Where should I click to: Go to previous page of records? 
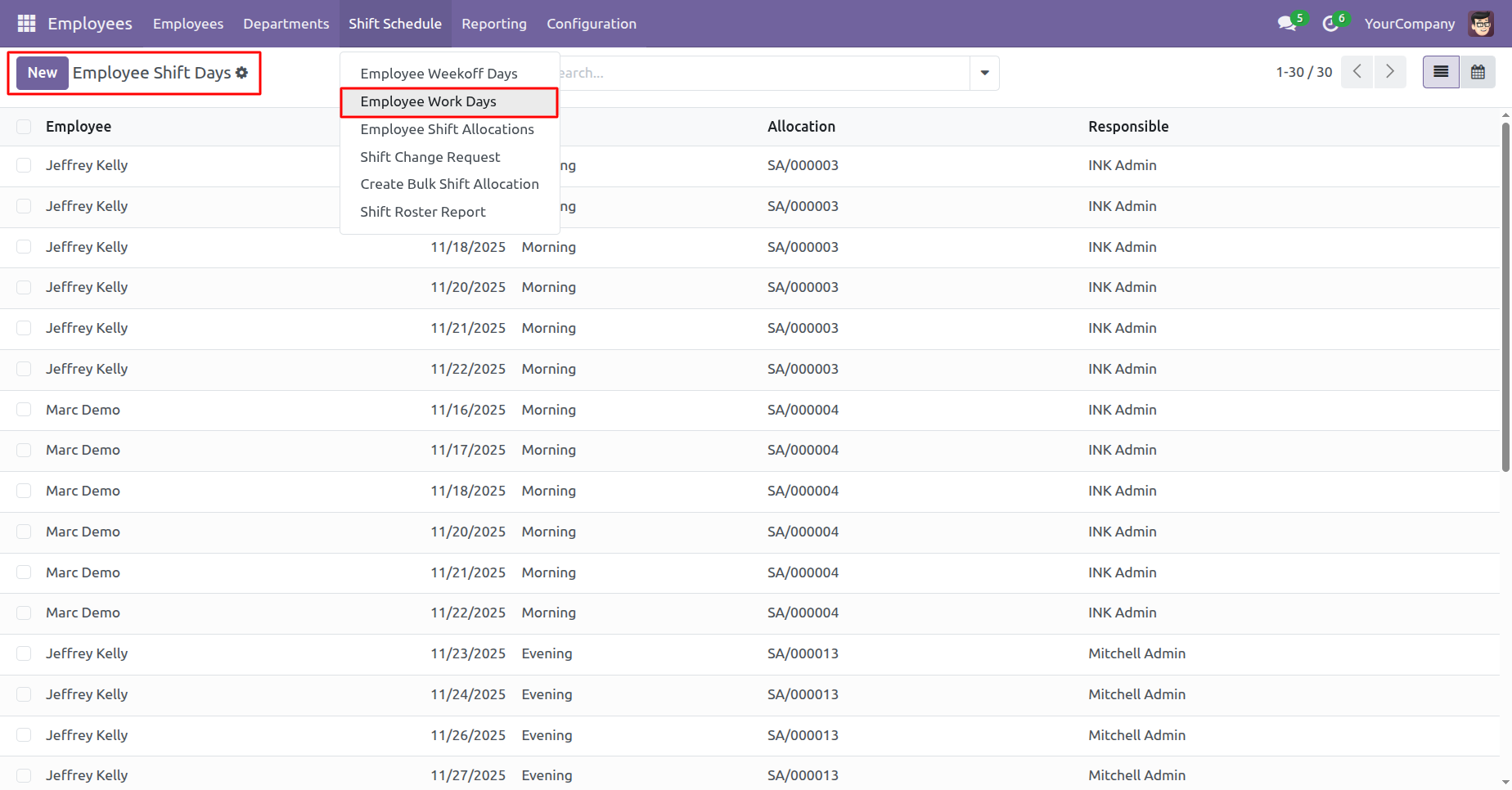1357,72
